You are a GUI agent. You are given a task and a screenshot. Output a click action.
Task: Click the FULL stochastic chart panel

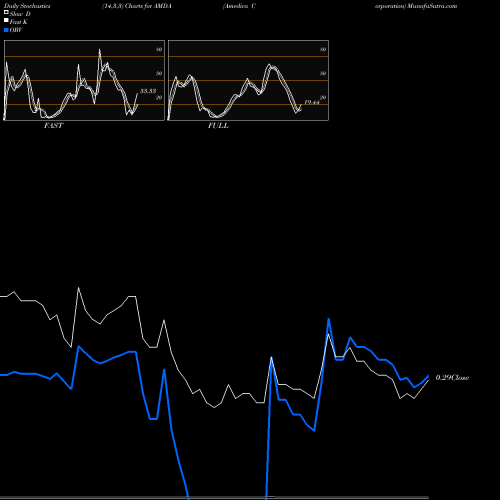248,80
